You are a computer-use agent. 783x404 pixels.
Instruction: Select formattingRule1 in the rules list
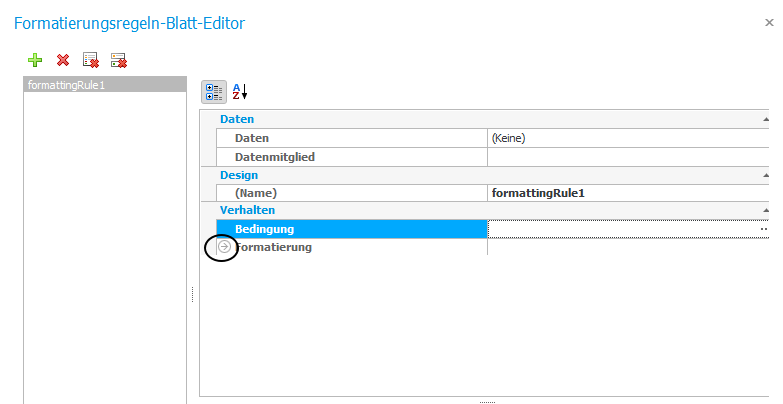tap(105, 85)
